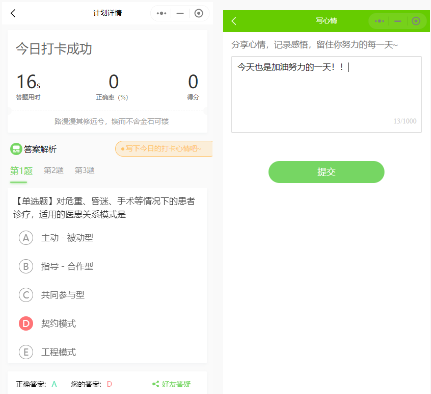
Task: Click the share icon beside the correct answer row
Action: [x=155, y=384]
